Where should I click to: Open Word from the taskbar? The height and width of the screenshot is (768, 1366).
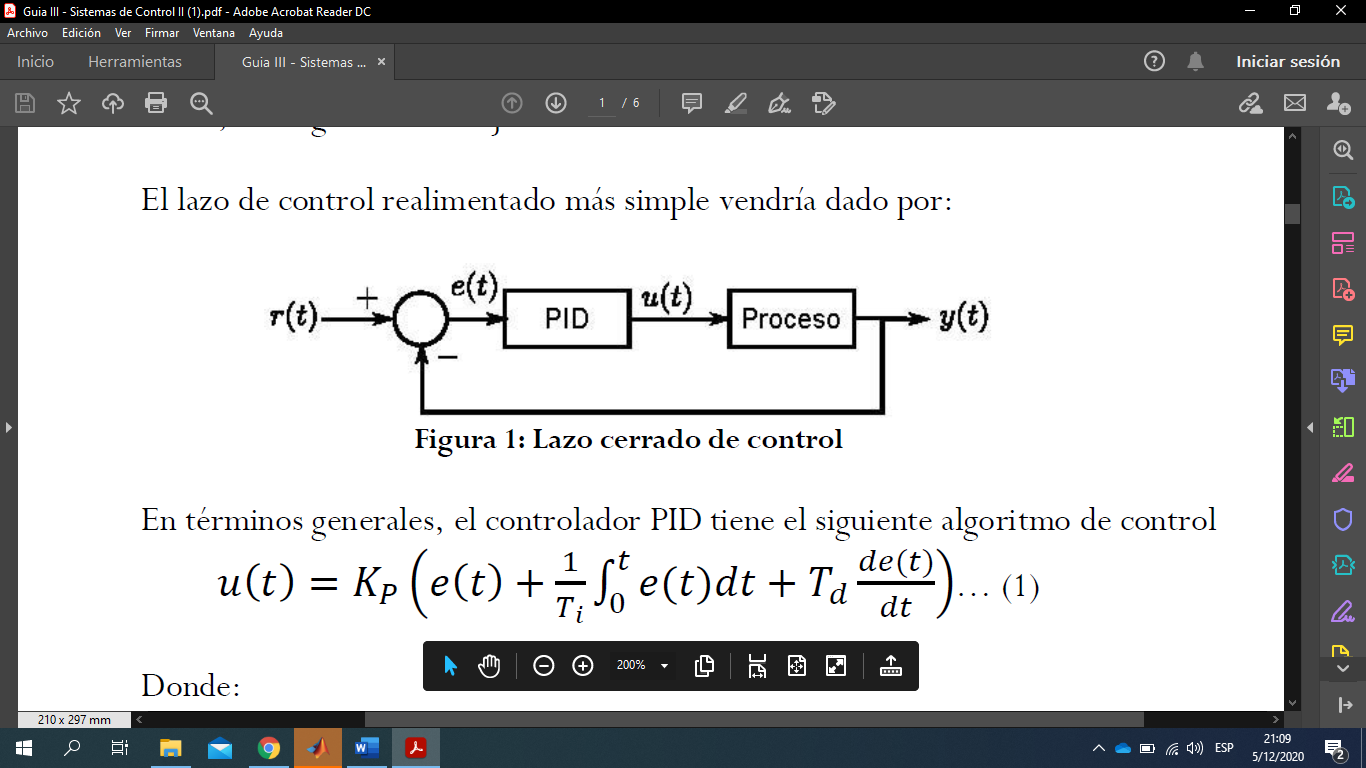(366, 748)
